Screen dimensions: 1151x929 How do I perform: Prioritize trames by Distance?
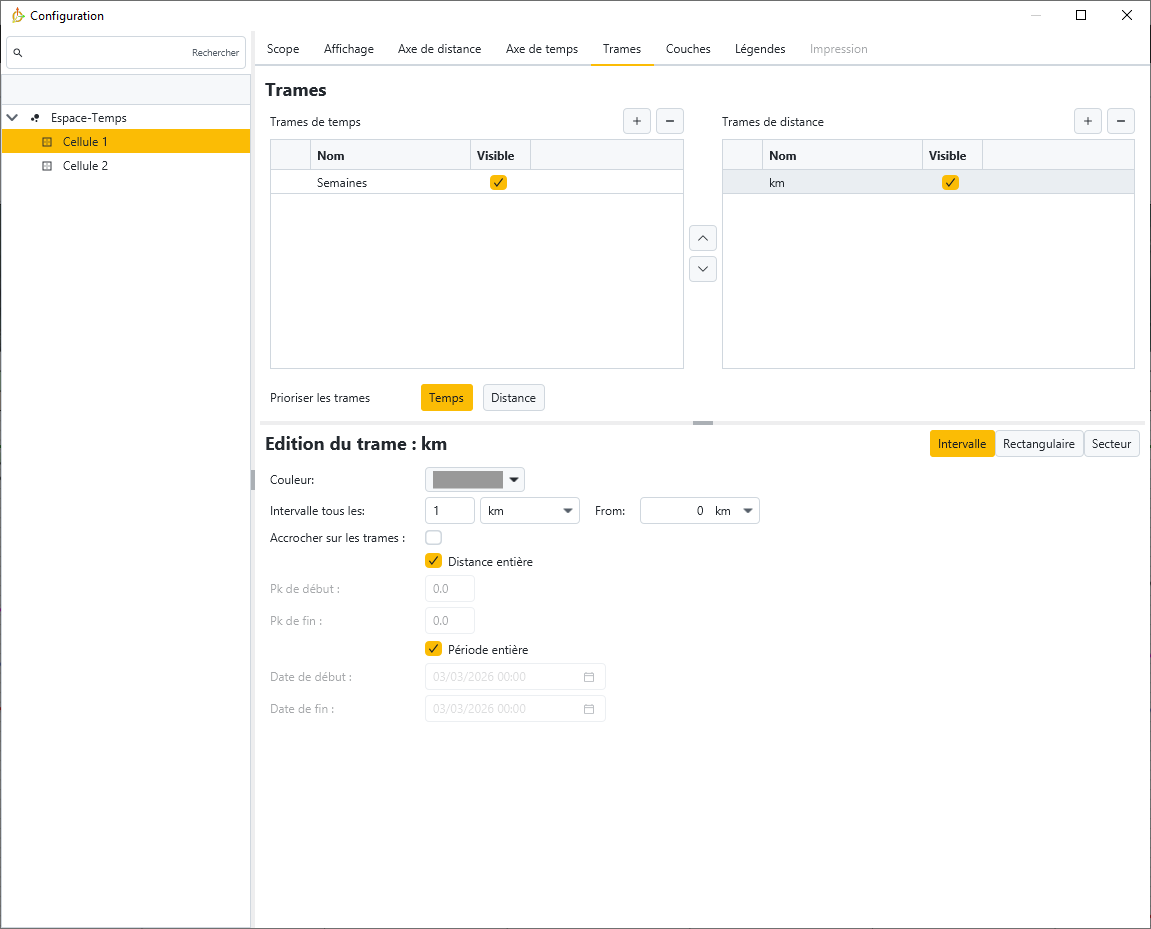coord(513,398)
